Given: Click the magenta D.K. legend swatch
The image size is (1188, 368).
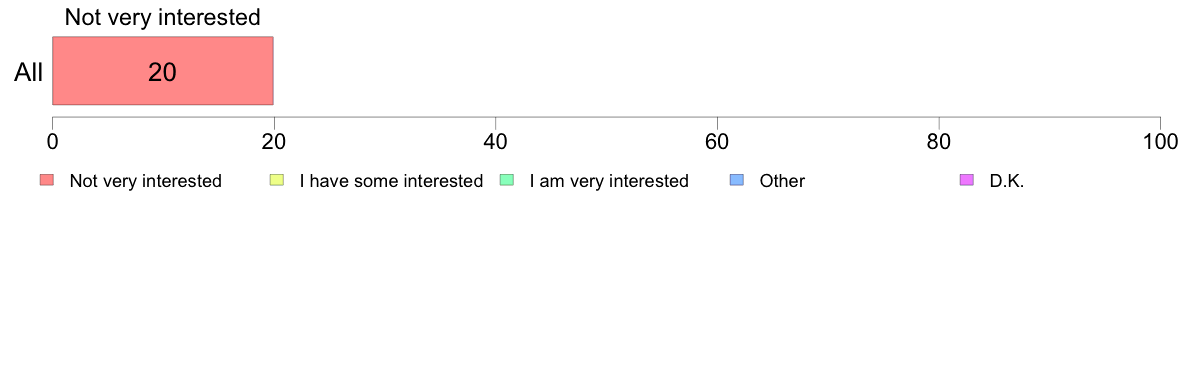Looking at the screenshot, I should pos(967,180).
